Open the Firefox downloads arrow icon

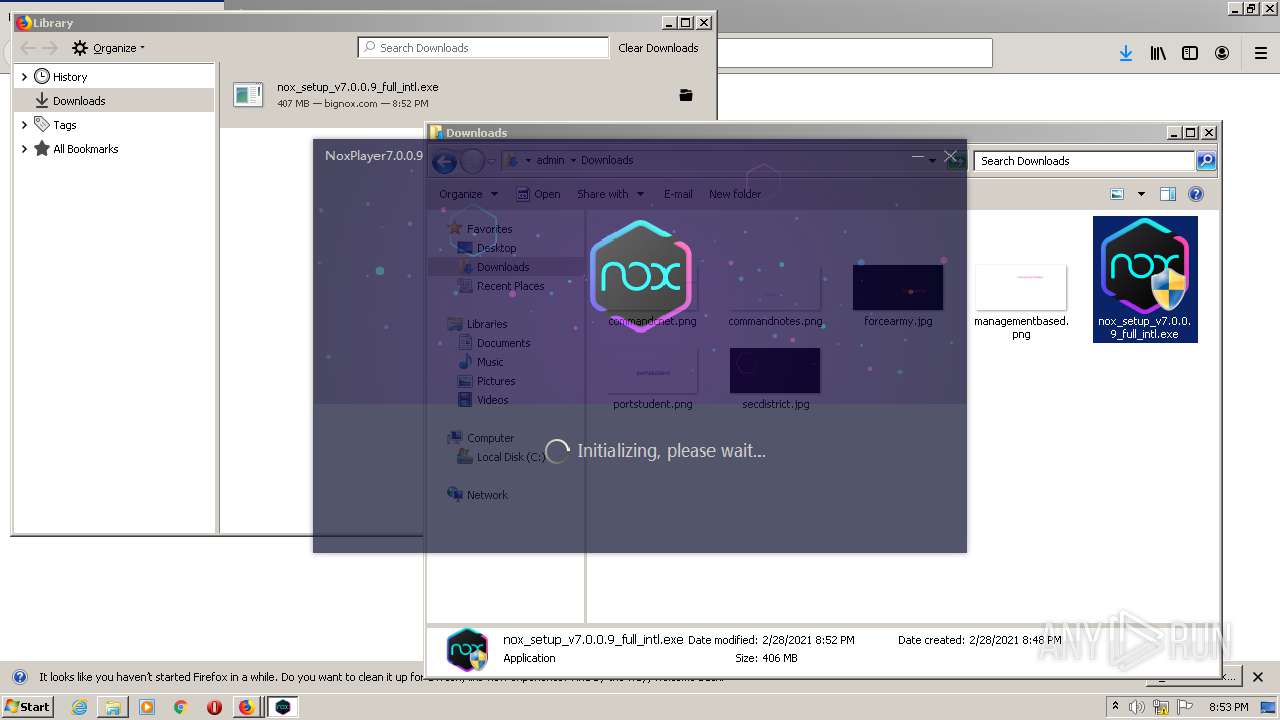[1126, 54]
